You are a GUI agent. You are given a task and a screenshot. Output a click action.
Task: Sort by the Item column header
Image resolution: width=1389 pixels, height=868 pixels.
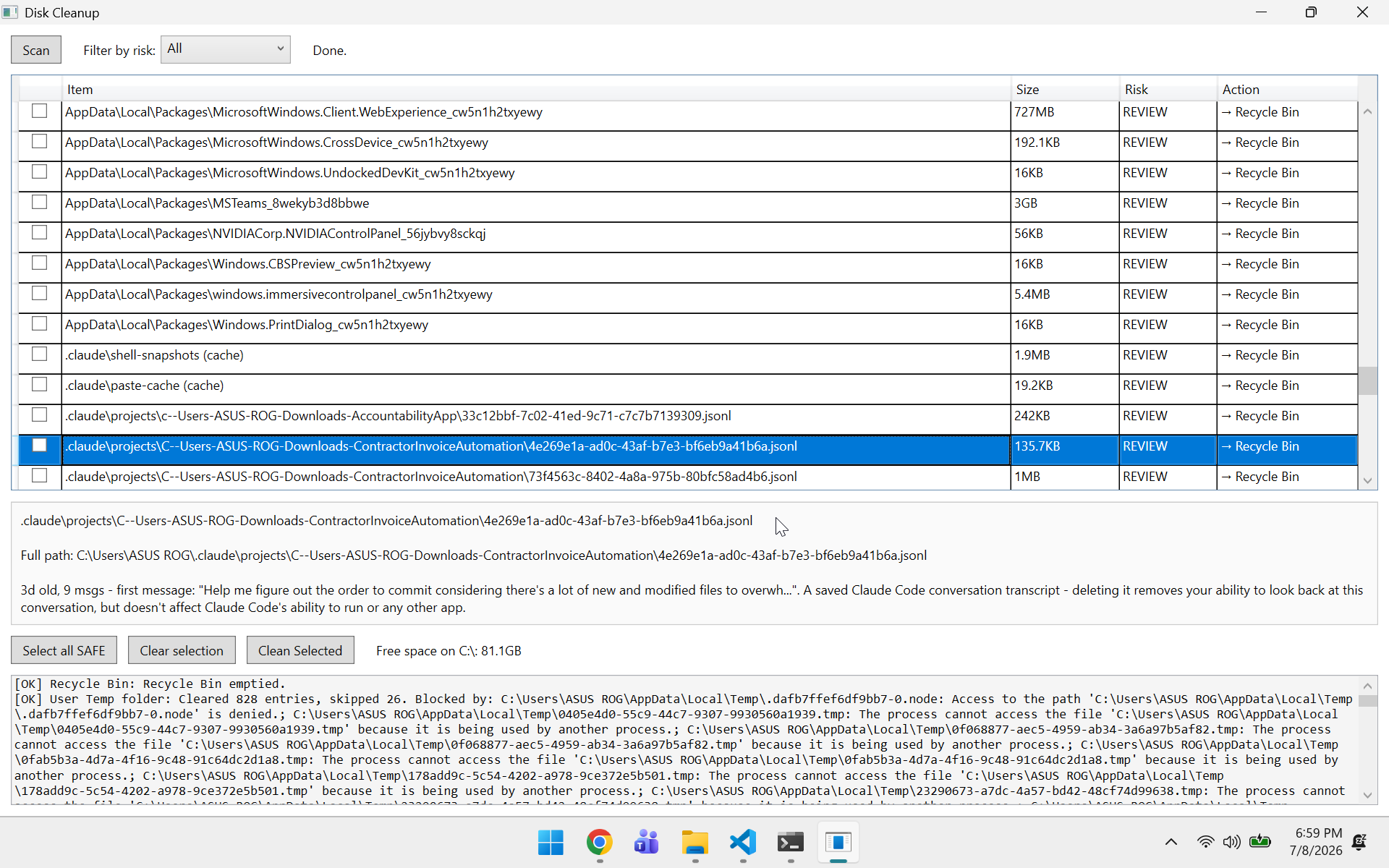[x=535, y=89]
